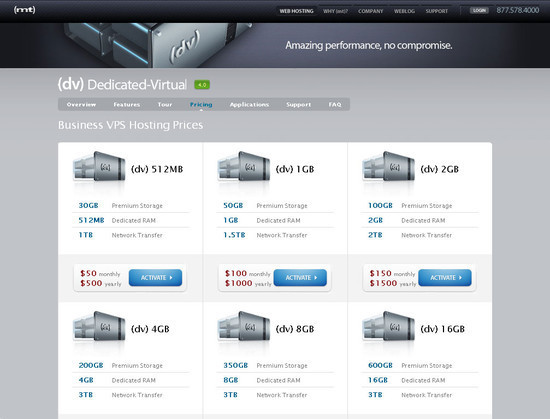Open SUPPORT in the top navigation
The image size is (550, 419).
(x=437, y=11)
